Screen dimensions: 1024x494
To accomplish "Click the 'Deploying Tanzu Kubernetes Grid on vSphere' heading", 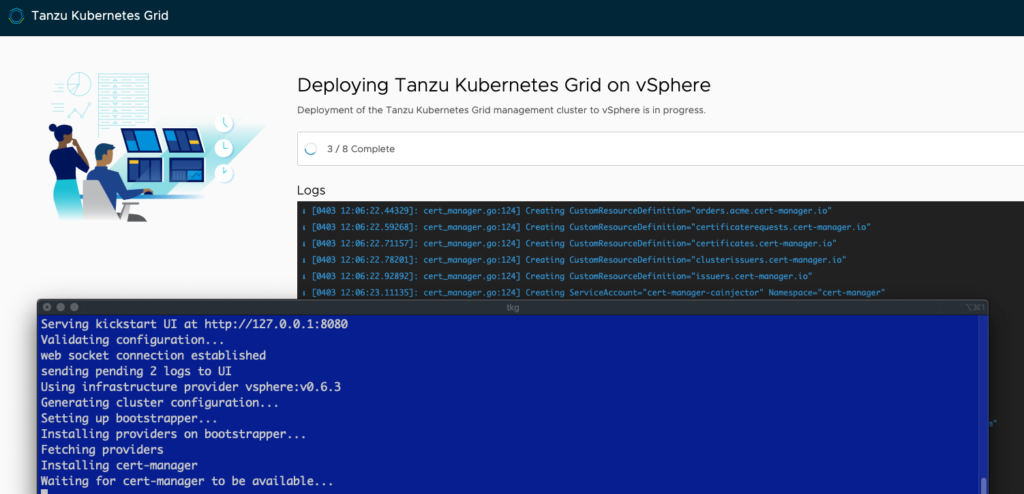I will click(x=503, y=85).
